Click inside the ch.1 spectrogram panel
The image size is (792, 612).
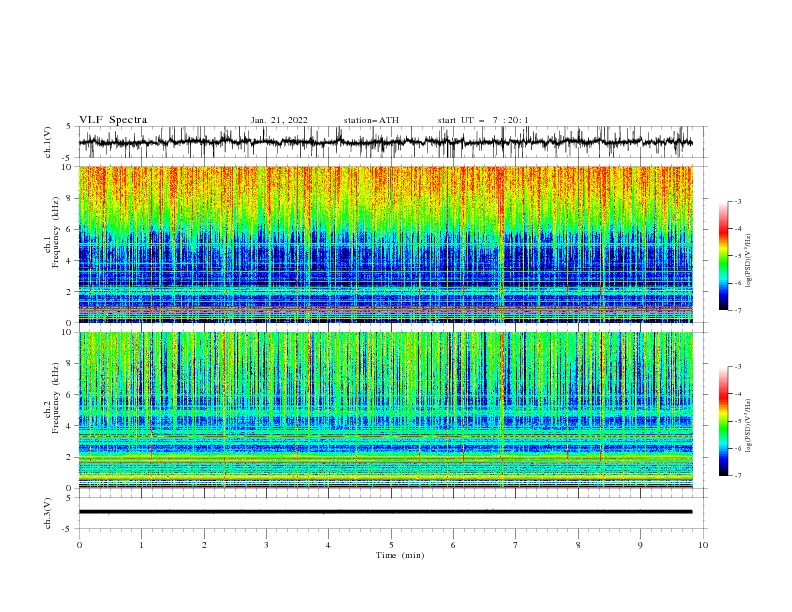coord(385,244)
